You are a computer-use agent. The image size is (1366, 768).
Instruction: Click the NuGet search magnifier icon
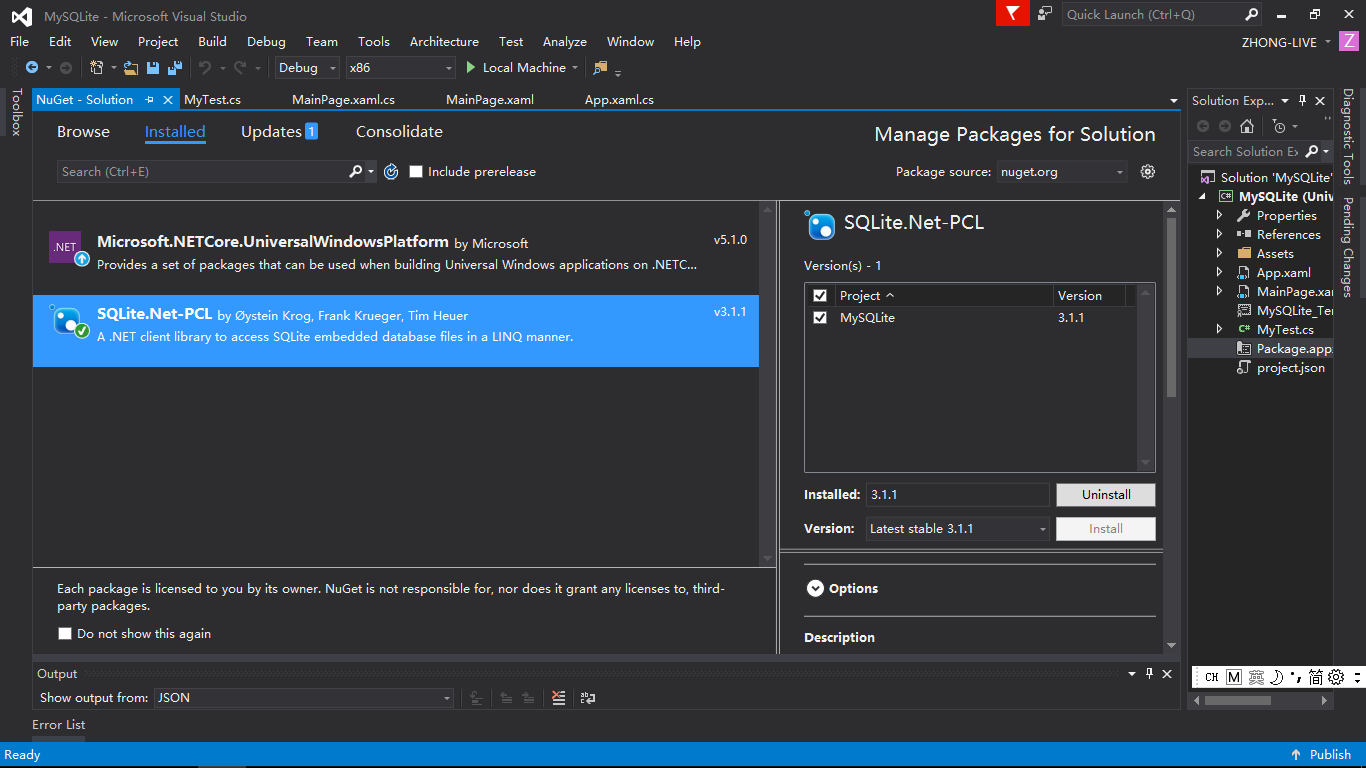point(355,172)
